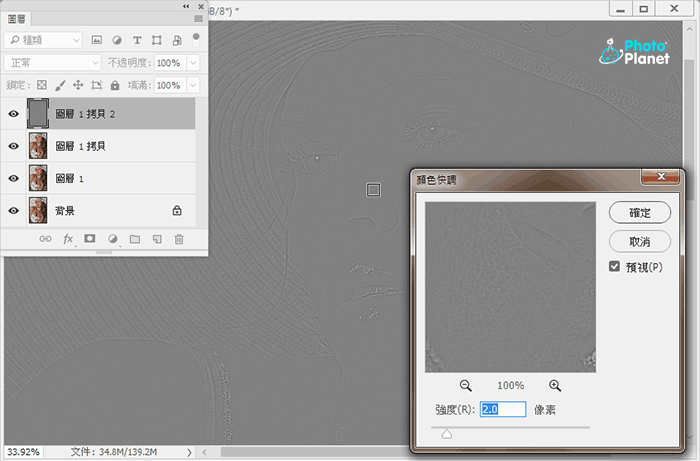The width and height of the screenshot is (700, 461).
Task: Lock image pixels brush icon
Action: click(60, 85)
